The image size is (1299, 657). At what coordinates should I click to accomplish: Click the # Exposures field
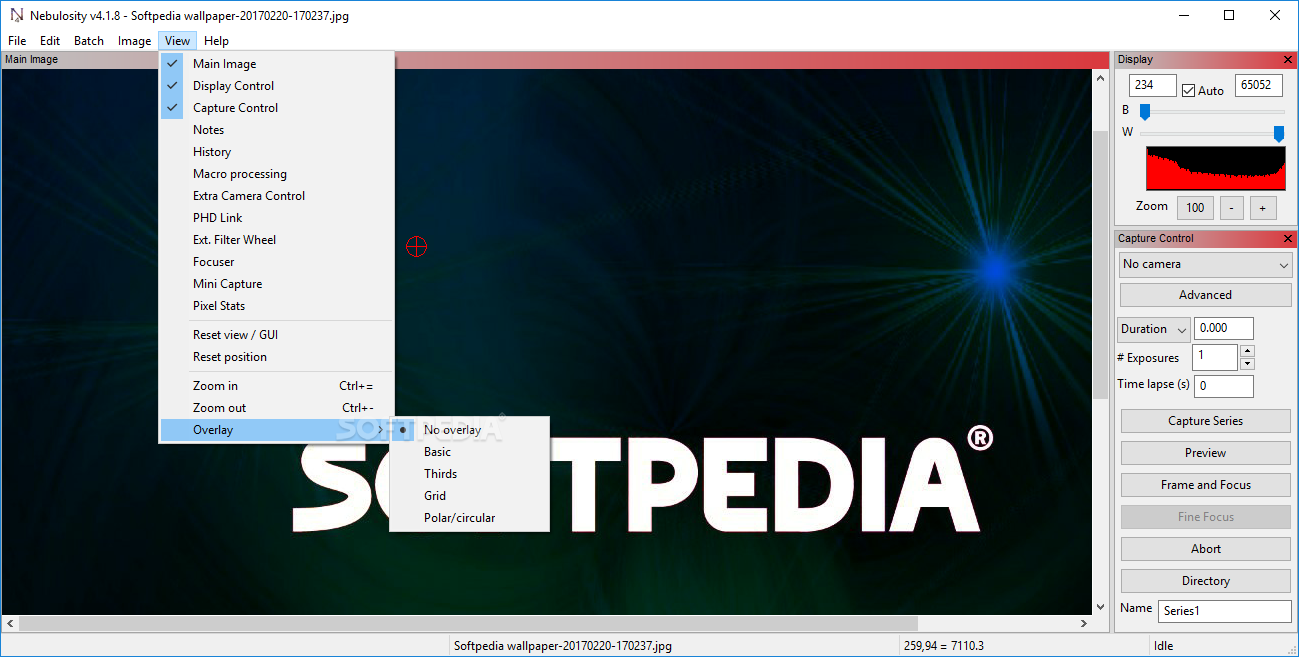coord(1216,357)
